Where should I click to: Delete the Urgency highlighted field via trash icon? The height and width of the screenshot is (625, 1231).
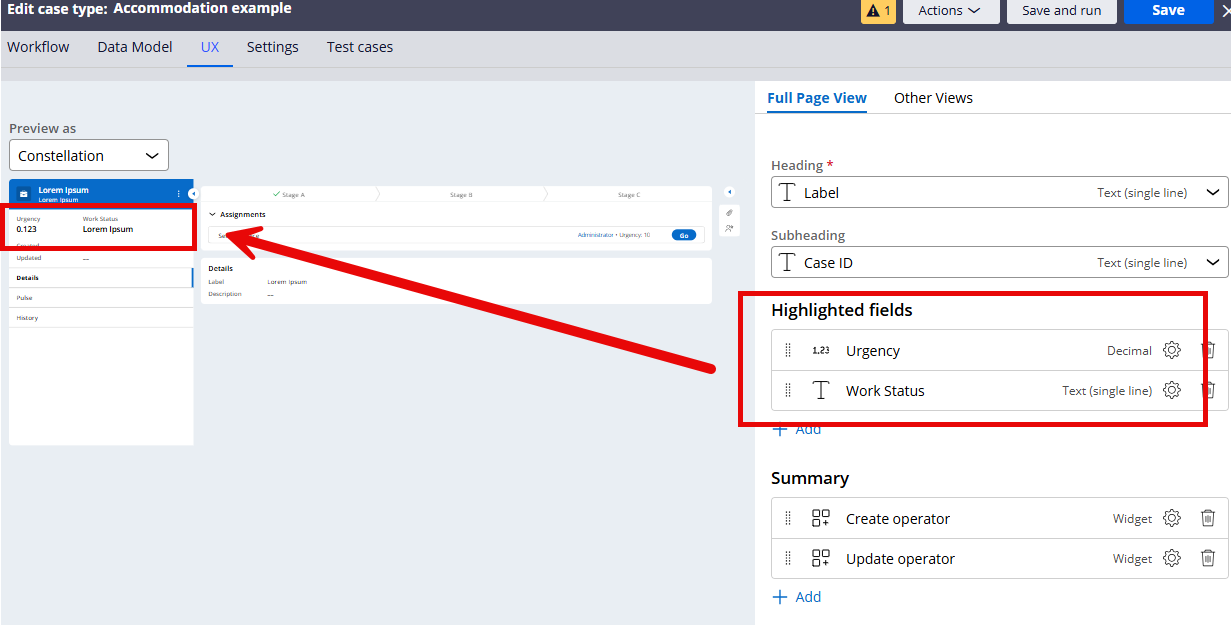pos(1207,350)
